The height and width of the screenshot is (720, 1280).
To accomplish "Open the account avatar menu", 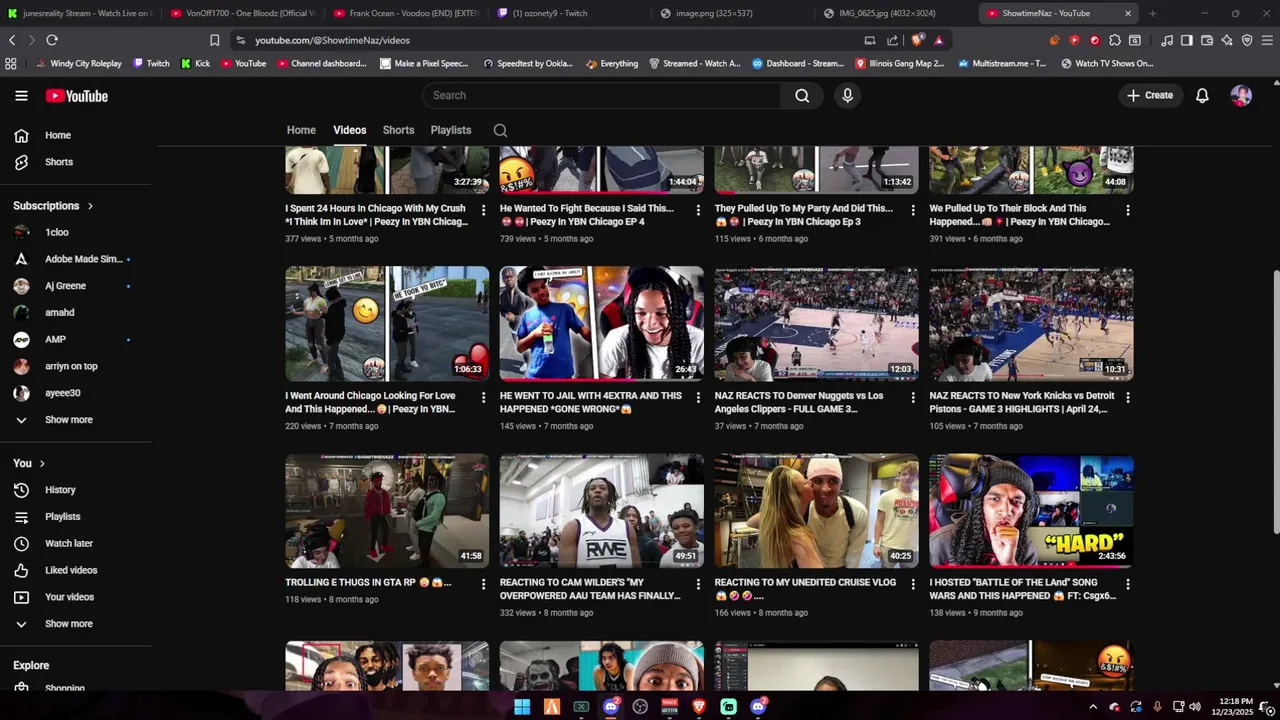I will click(1241, 95).
